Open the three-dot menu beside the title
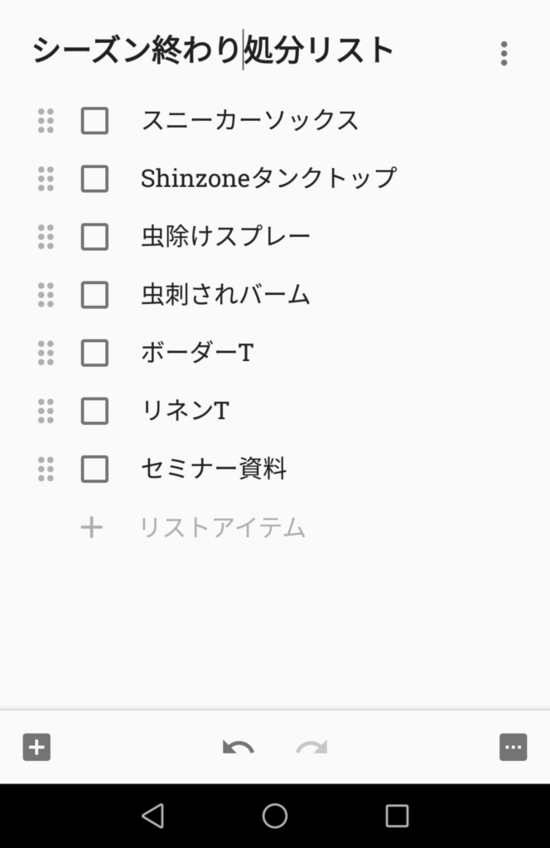Screen dimensions: 550x848 [x=504, y=54]
